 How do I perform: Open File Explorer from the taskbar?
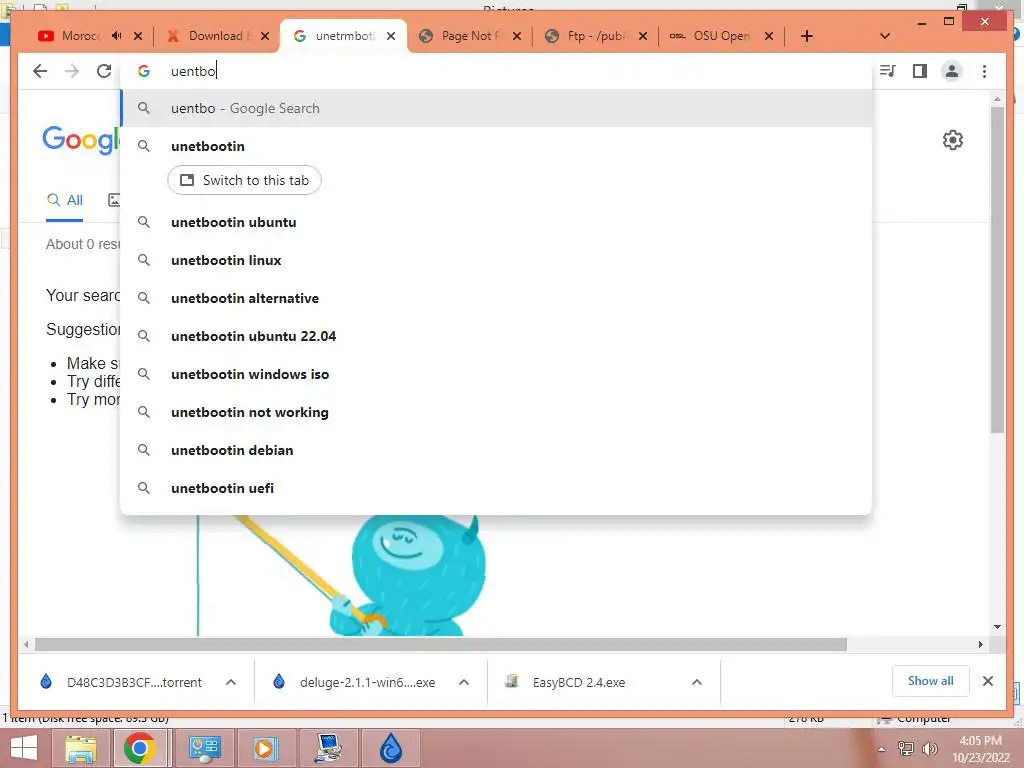pyautogui.click(x=80, y=748)
